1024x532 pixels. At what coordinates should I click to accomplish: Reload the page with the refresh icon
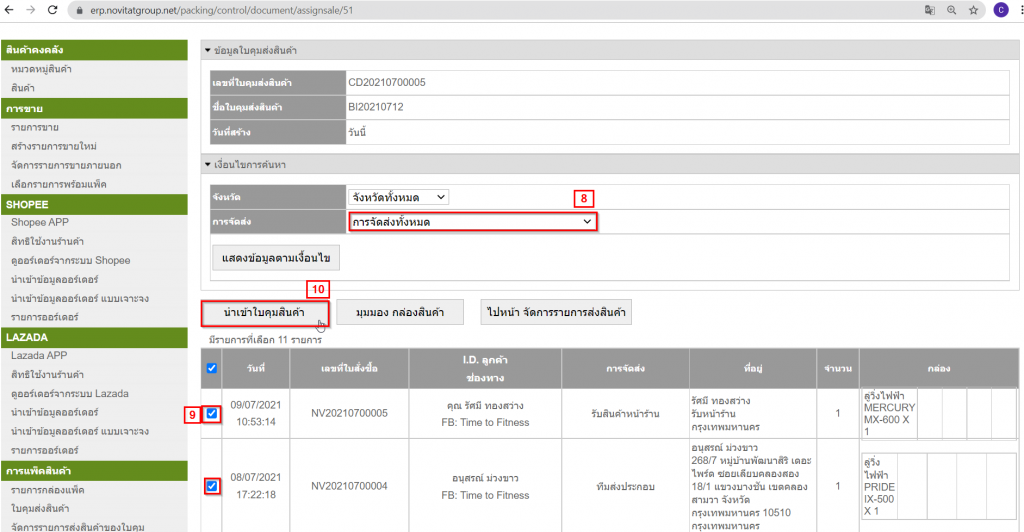tap(53, 10)
